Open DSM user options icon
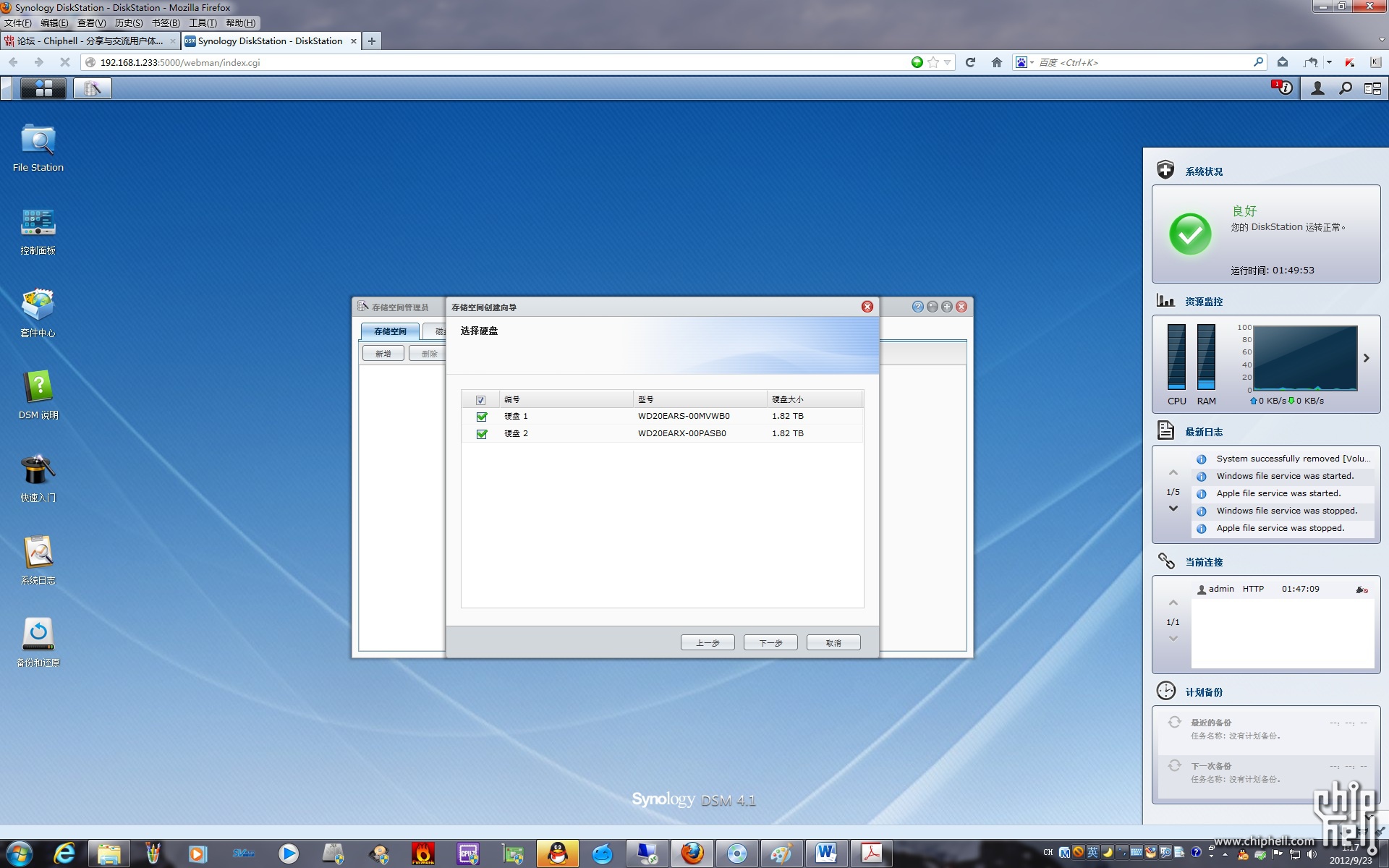This screenshot has height=868, width=1389. click(x=1317, y=88)
